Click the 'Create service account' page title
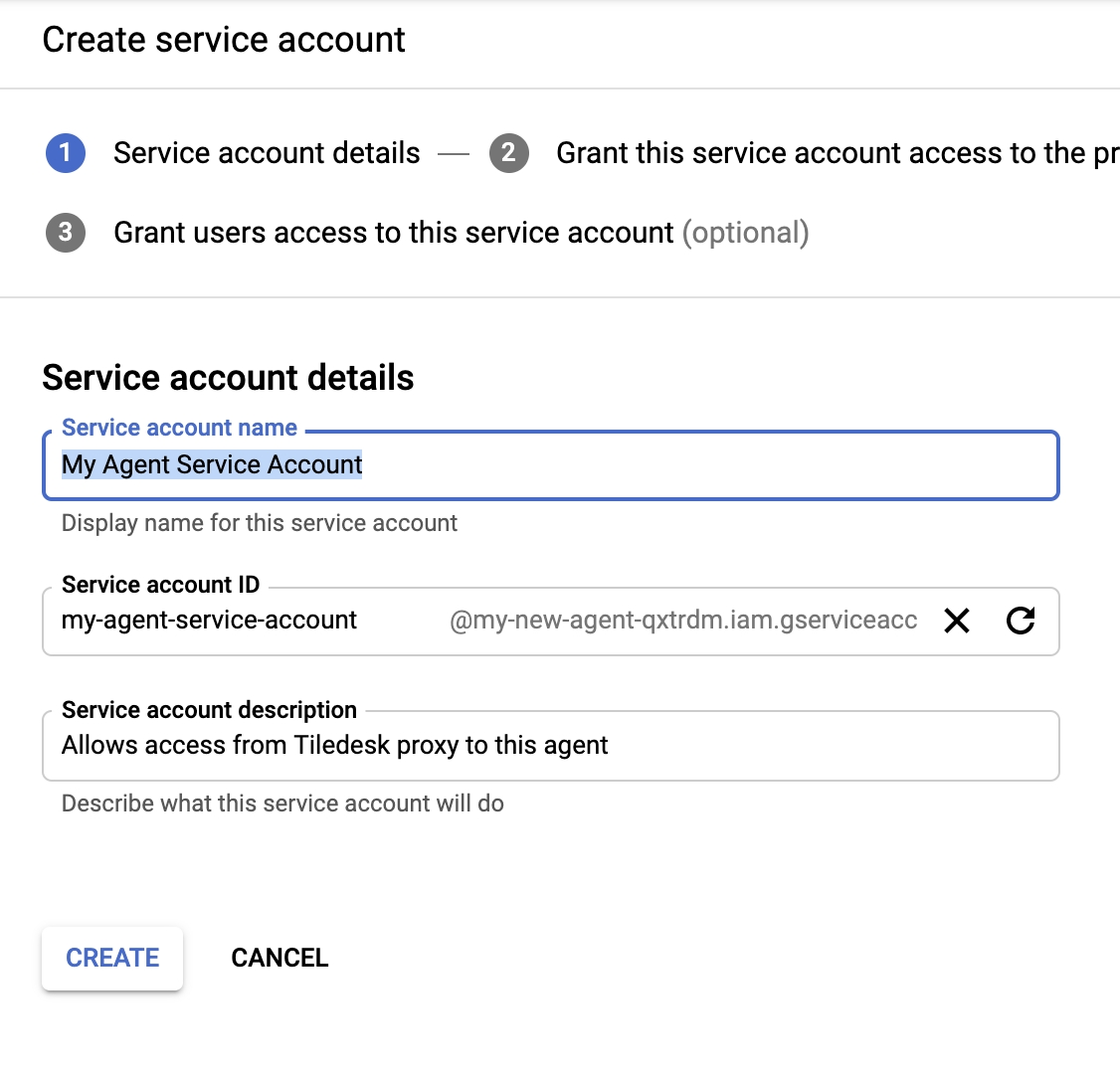This screenshot has width=1120, height=1072. point(224,40)
